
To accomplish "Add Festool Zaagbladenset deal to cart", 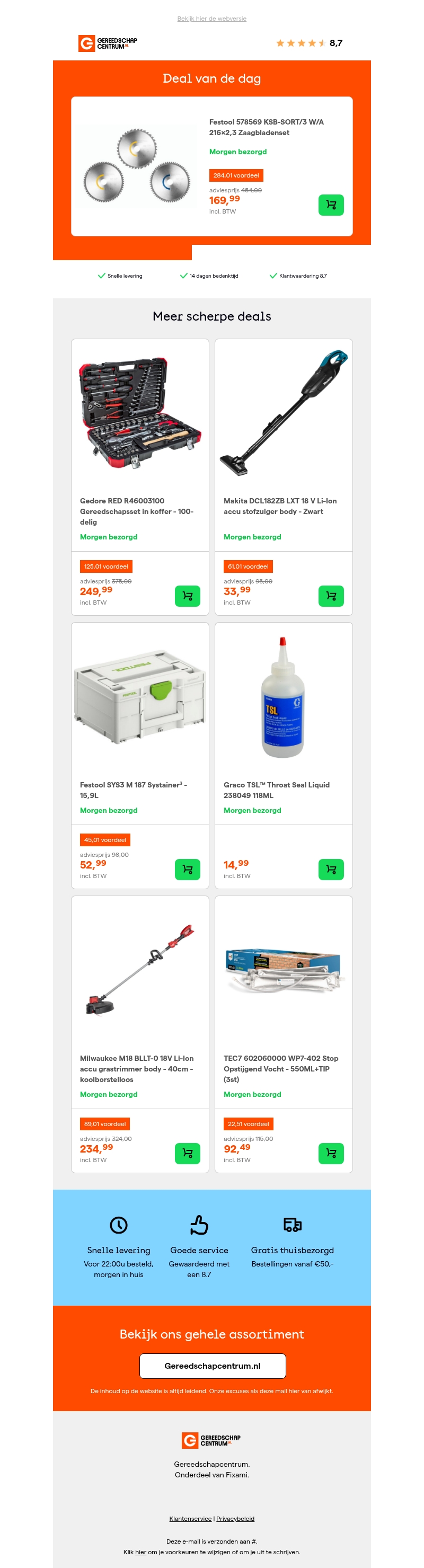I will pyautogui.click(x=331, y=205).
